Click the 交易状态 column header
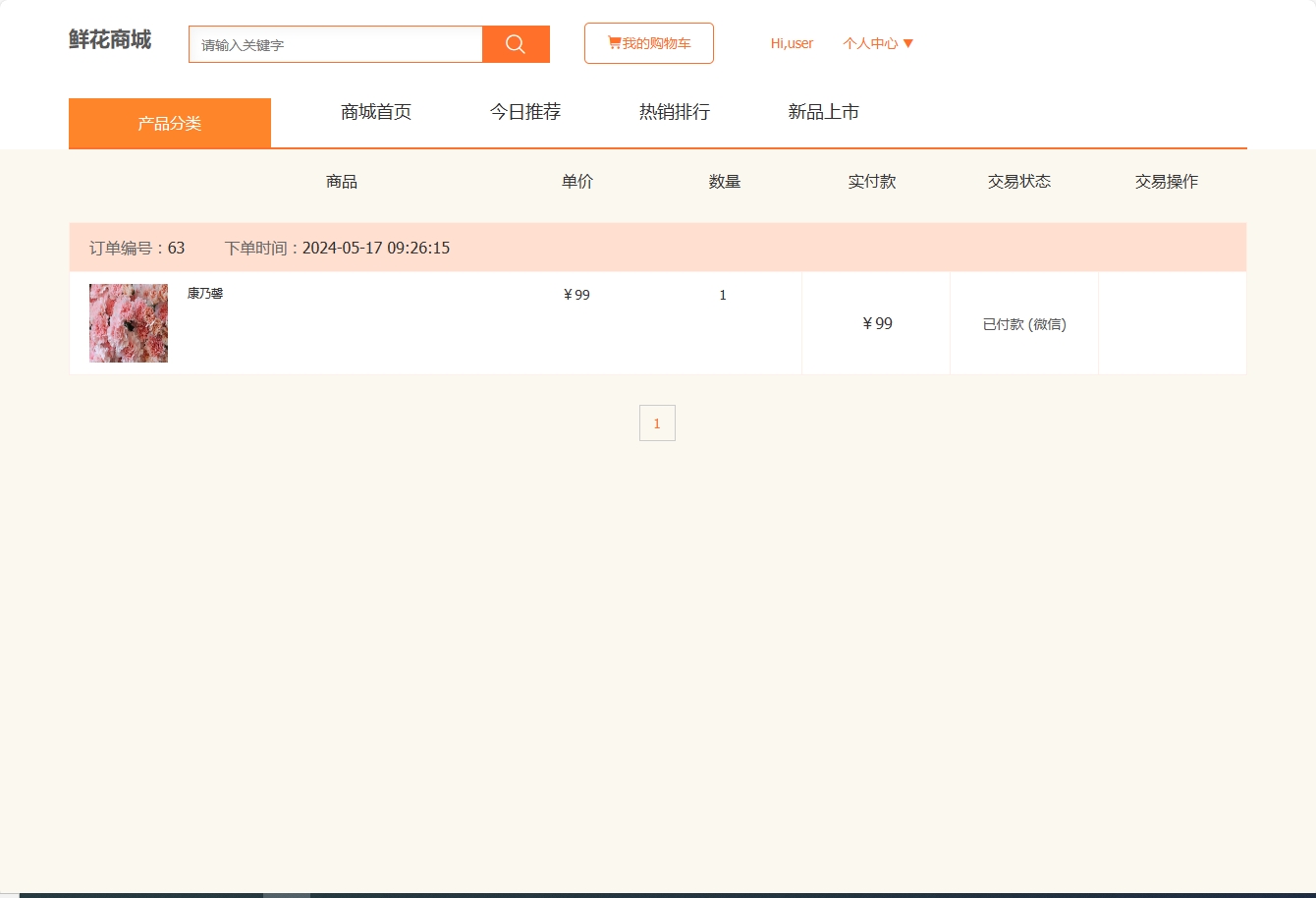 pos(1019,181)
